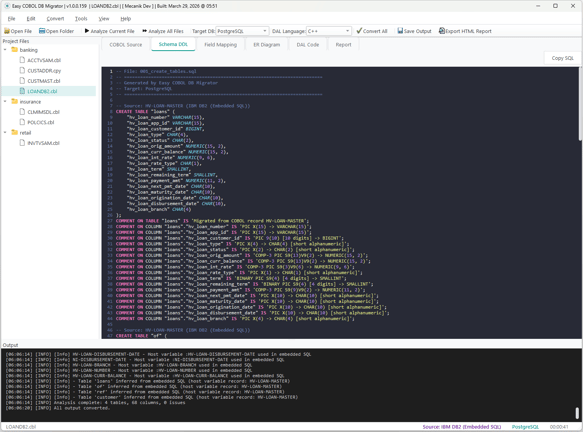
Task: Open the File menu
Action: [12, 19]
